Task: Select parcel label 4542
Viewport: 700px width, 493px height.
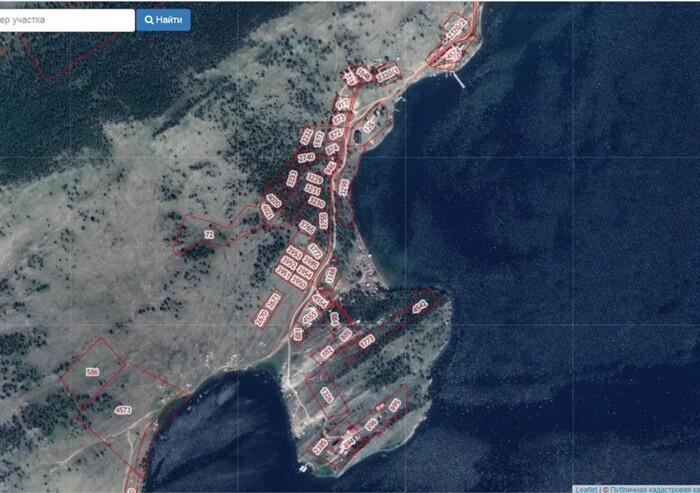Action: pos(420,306)
